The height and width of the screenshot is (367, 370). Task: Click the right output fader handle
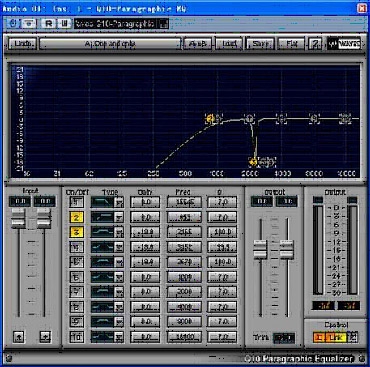(287, 249)
